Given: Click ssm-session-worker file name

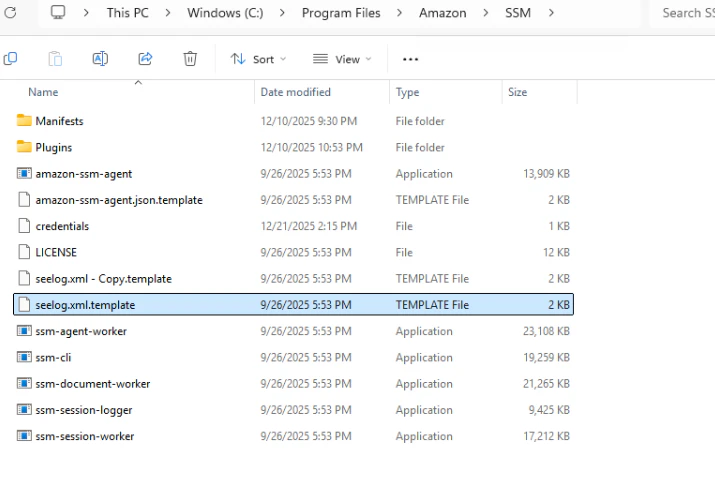Looking at the screenshot, I should (85, 436).
